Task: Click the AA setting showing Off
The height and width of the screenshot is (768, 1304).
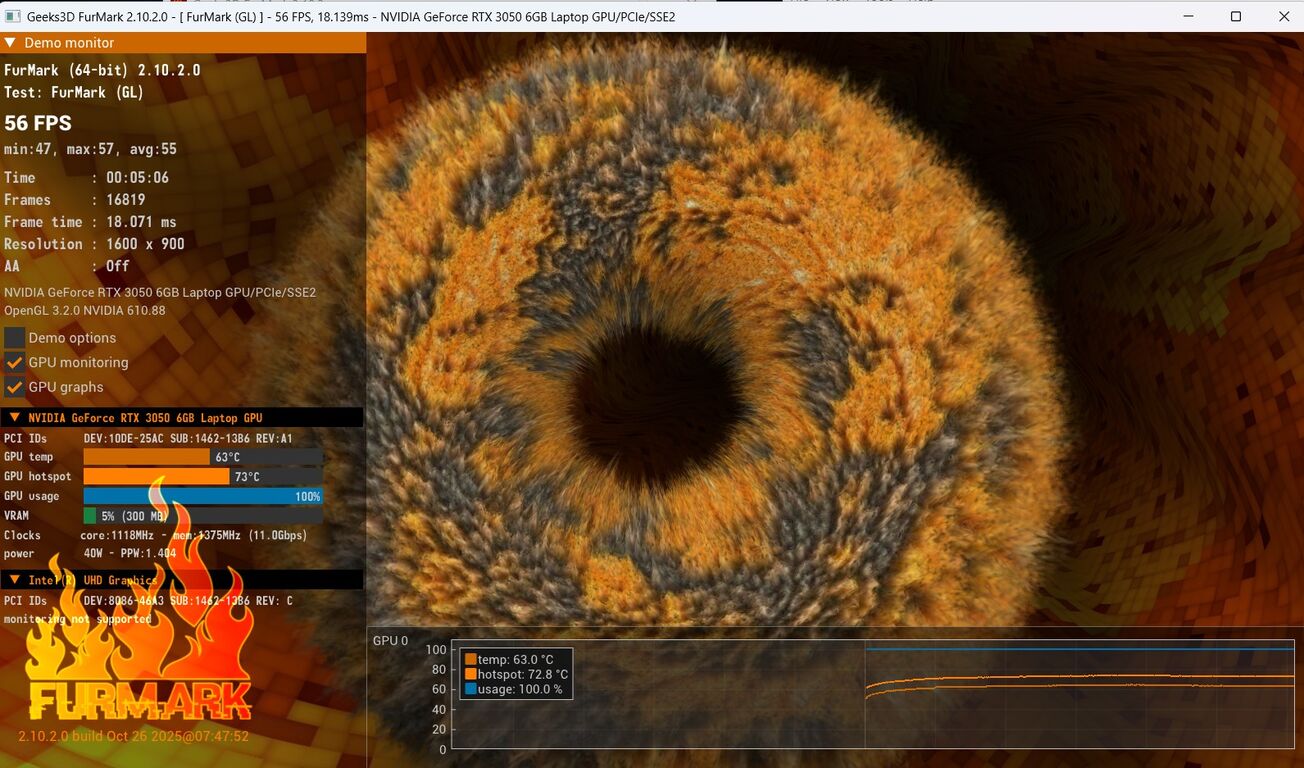Action: [118, 266]
